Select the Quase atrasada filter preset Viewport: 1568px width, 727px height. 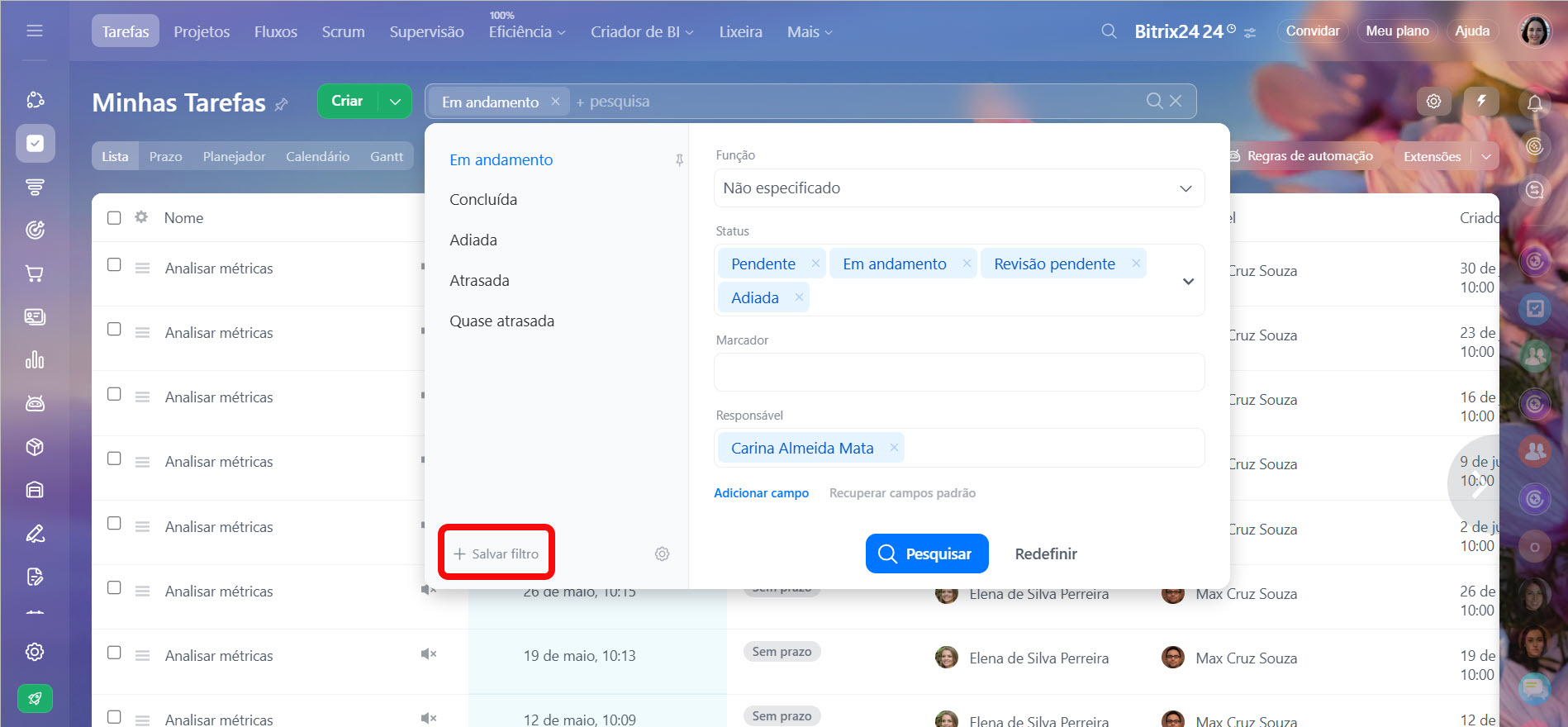coord(501,321)
